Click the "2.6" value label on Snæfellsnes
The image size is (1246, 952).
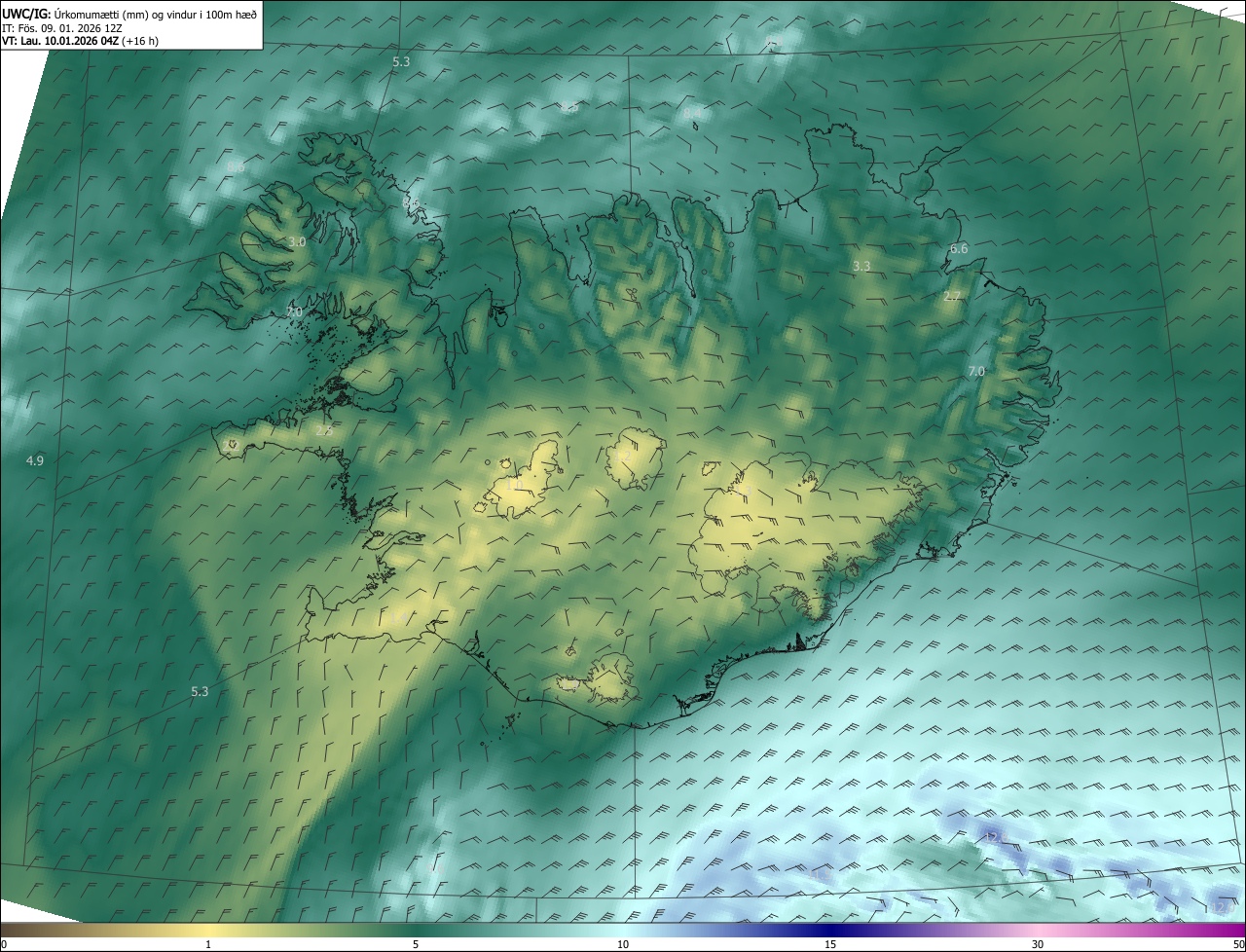(324, 429)
